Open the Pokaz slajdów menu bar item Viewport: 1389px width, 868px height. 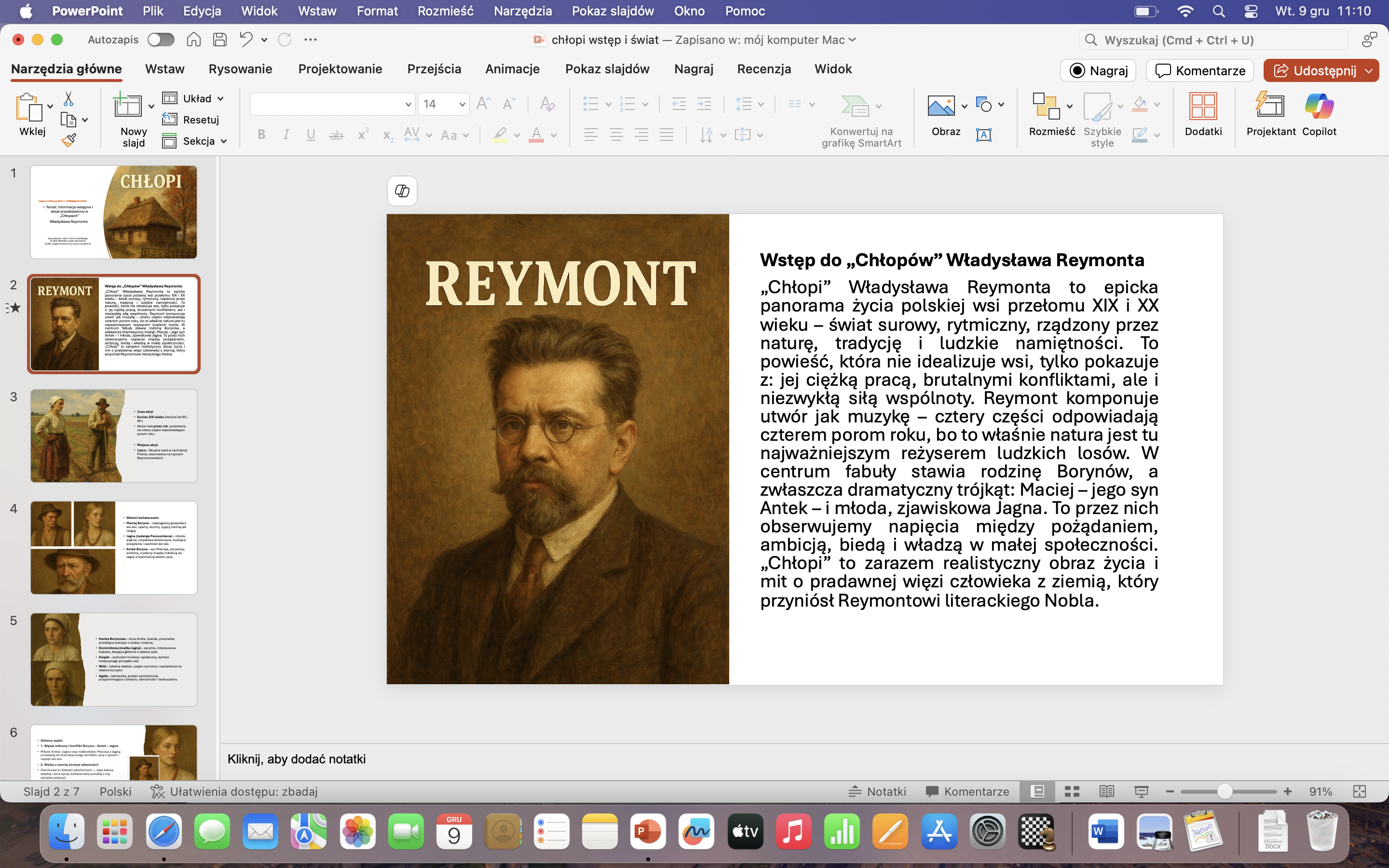tap(613, 11)
